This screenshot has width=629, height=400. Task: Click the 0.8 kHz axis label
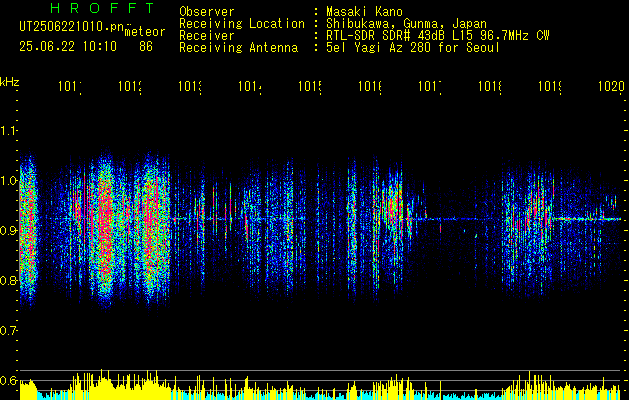pyautogui.click(x=8, y=280)
